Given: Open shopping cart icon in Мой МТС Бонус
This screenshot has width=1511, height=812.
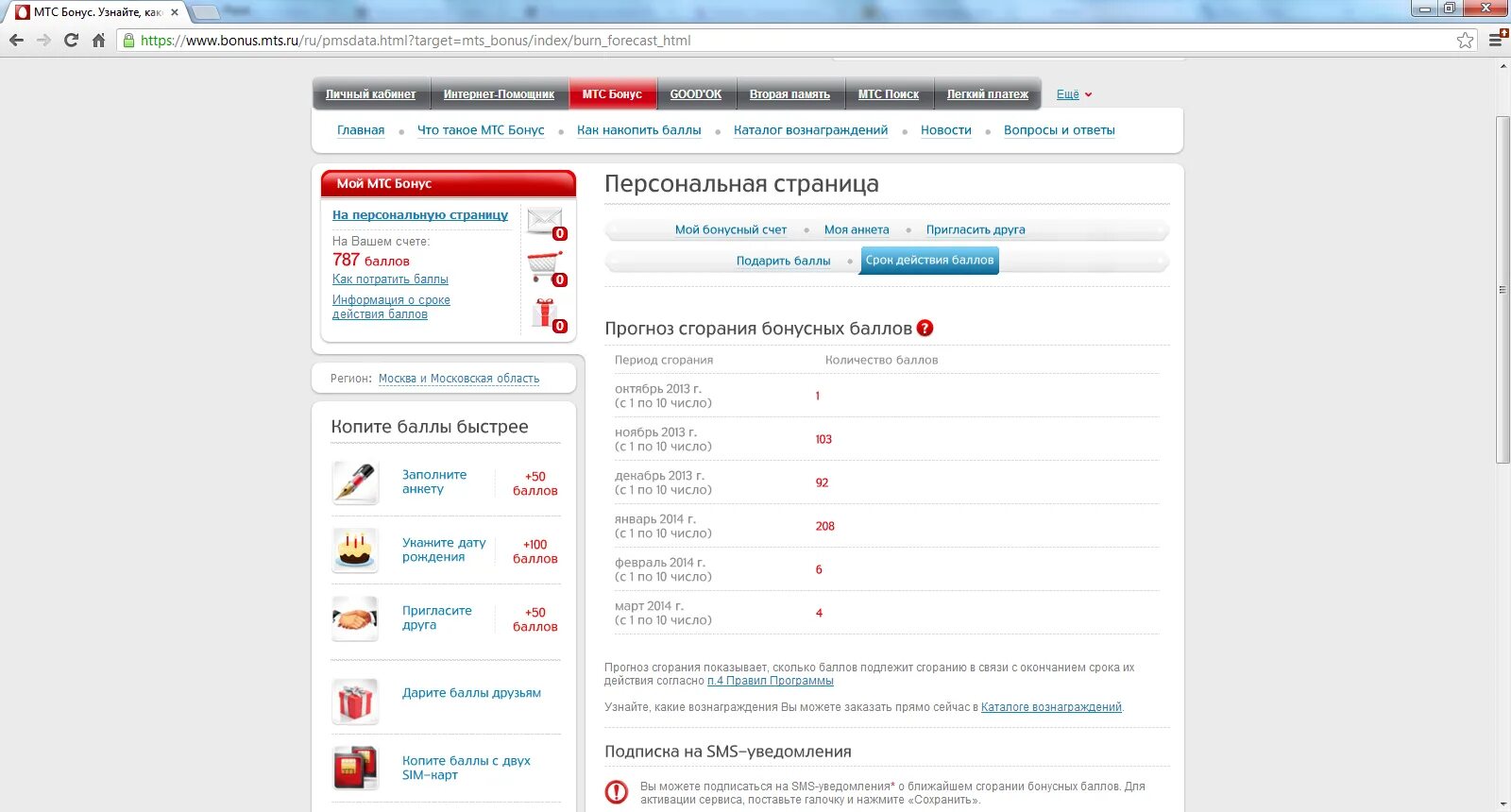Looking at the screenshot, I should click(546, 268).
